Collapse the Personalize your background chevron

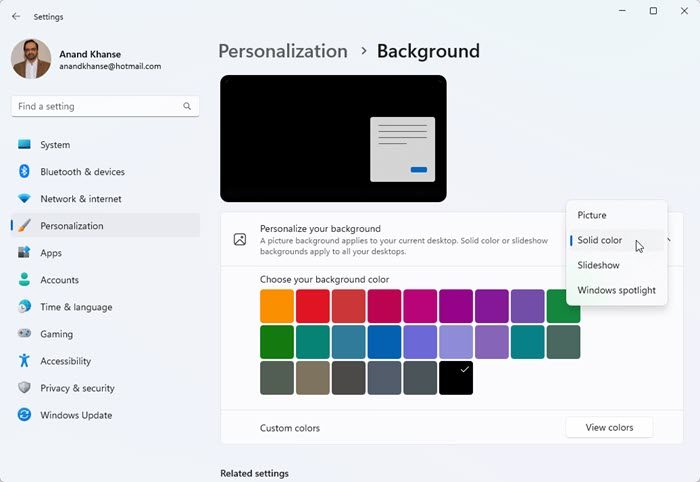tap(669, 240)
